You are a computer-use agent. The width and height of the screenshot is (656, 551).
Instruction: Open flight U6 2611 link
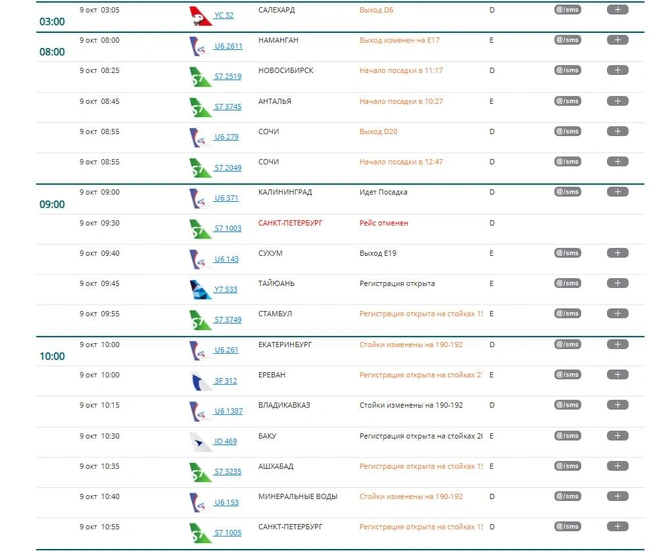[x=228, y=46]
